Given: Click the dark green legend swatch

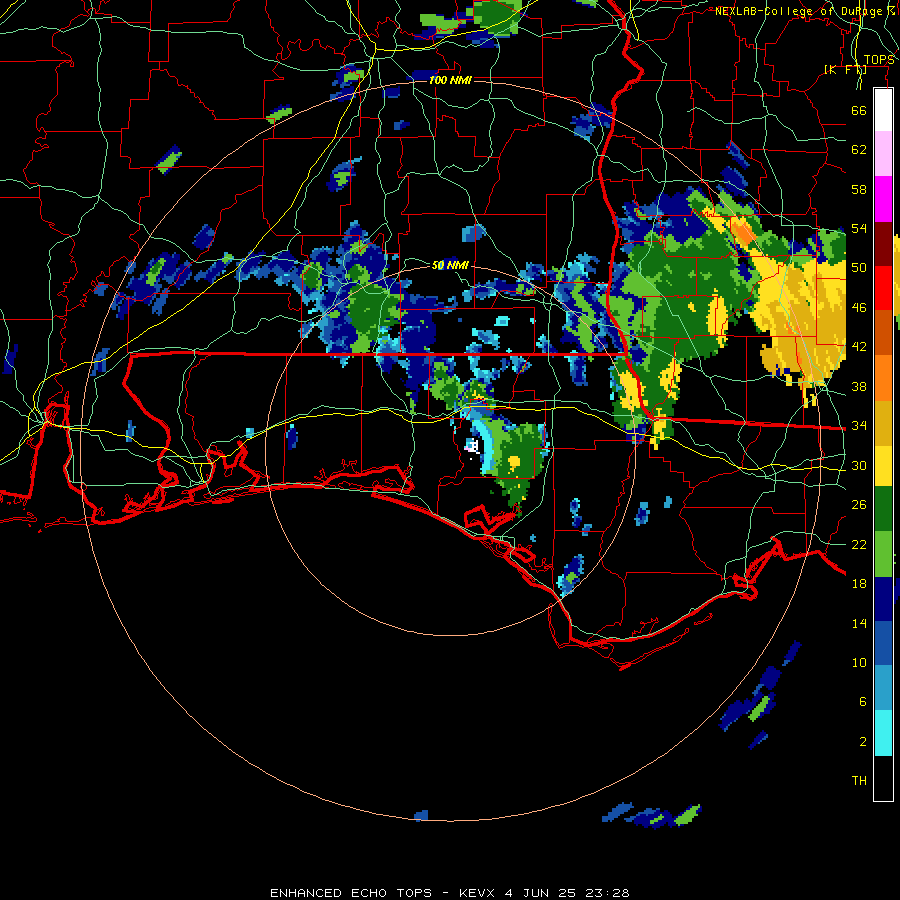Looking at the screenshot, I should point(883,509).
